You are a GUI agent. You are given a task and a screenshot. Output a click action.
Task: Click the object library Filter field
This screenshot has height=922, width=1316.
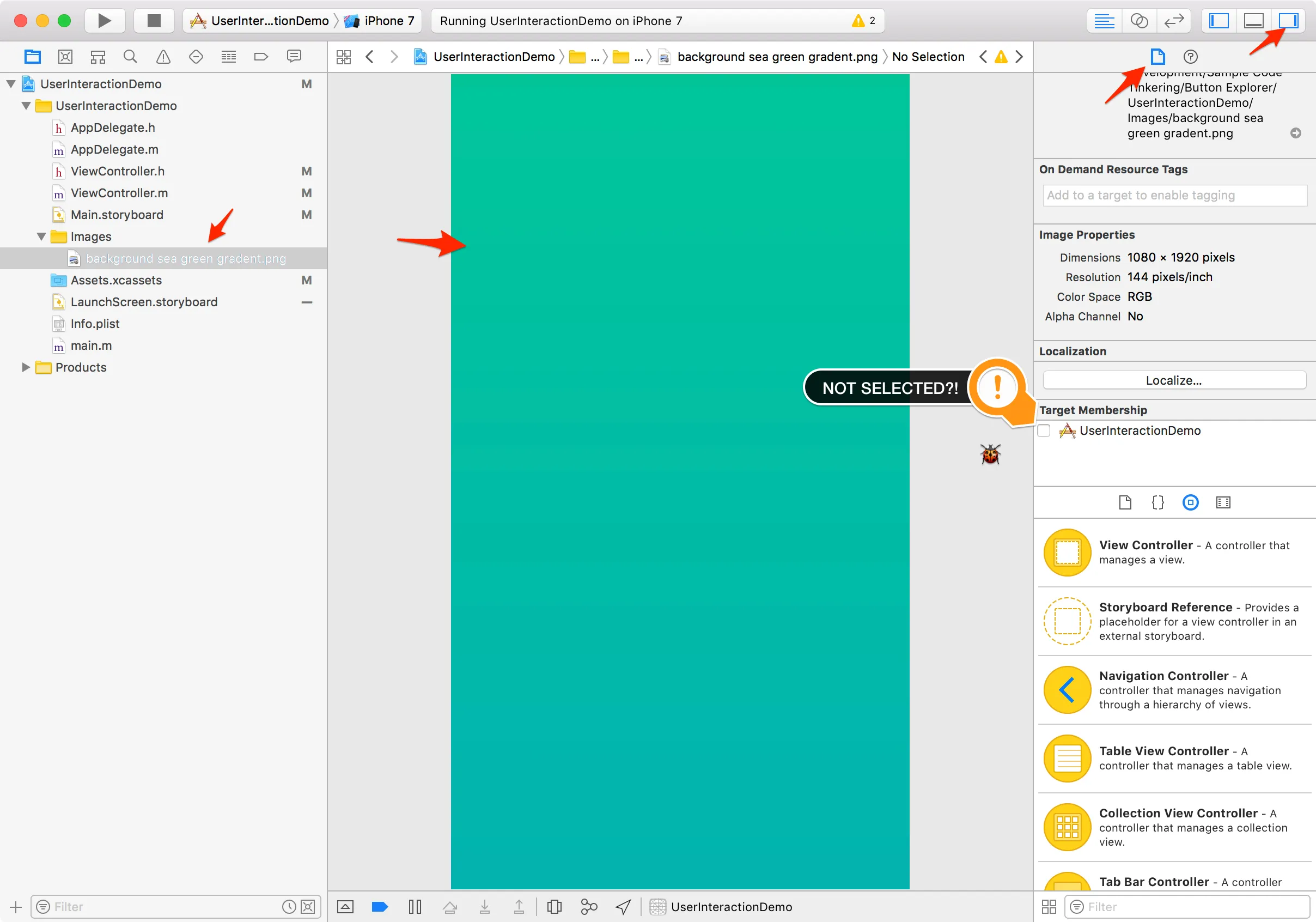(x=1186, y=907)
